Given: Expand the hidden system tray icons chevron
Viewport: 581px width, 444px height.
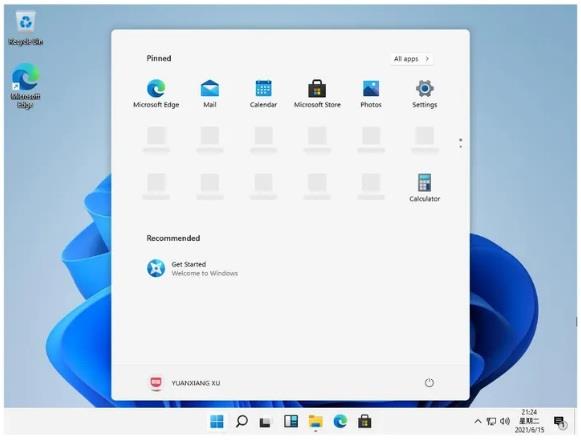Looking at the screenshot, I should [478, 421].
